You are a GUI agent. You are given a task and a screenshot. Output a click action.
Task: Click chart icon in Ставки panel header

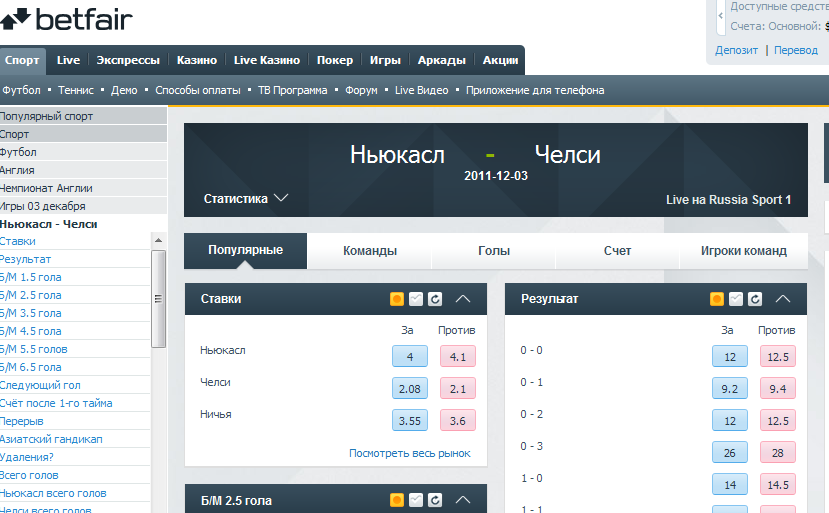click(x=416, y=299)
